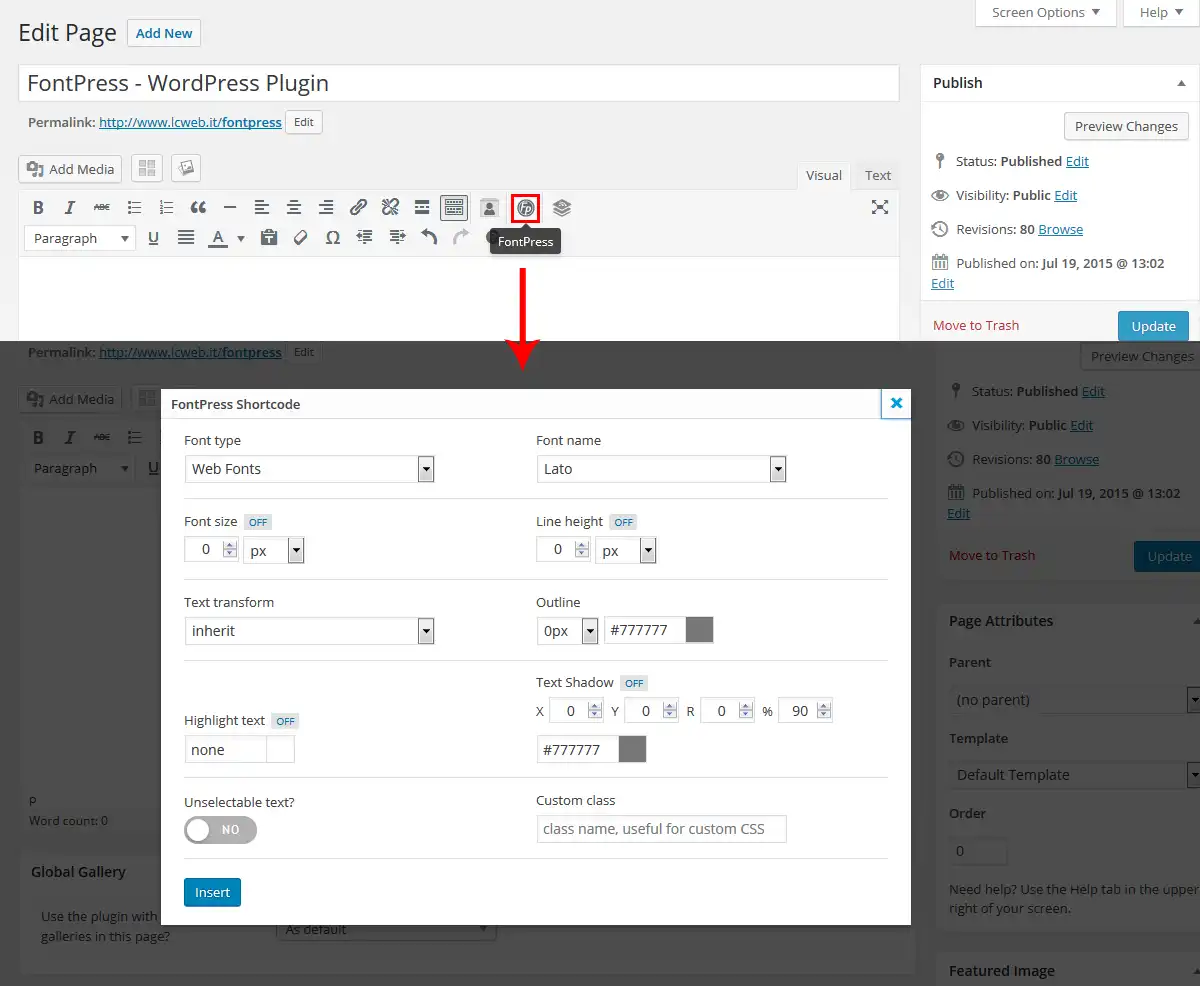Apply italic formatting
The width and height of the screenshot is (1200, 986).
pos(70,207)
